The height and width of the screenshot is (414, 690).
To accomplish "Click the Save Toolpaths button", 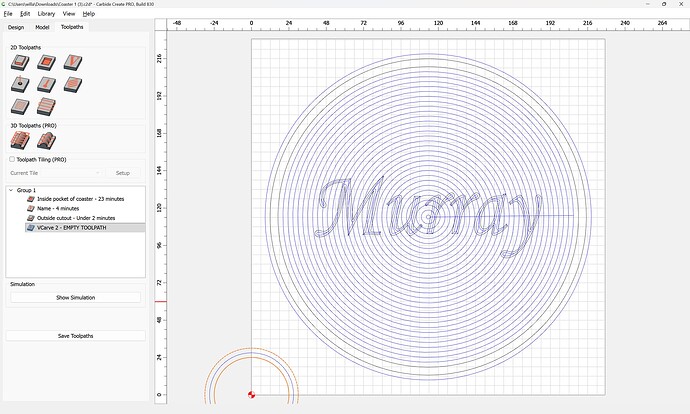I will click(x=76, y=336).
